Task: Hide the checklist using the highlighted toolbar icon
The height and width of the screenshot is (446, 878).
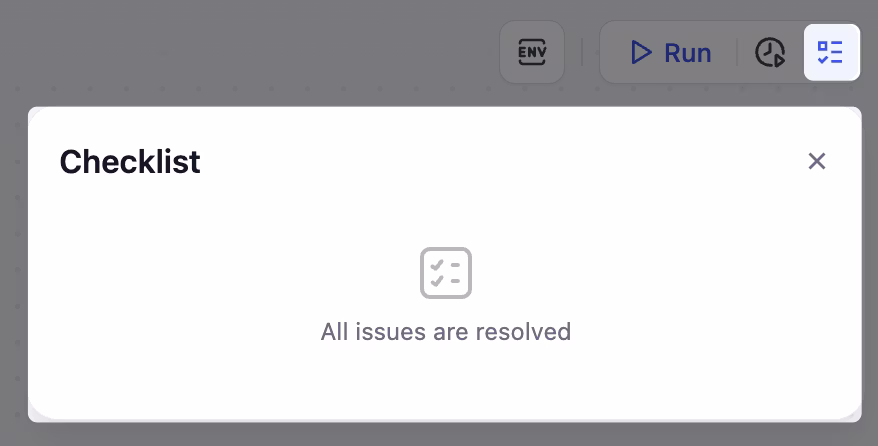Action: coord(831,52)
